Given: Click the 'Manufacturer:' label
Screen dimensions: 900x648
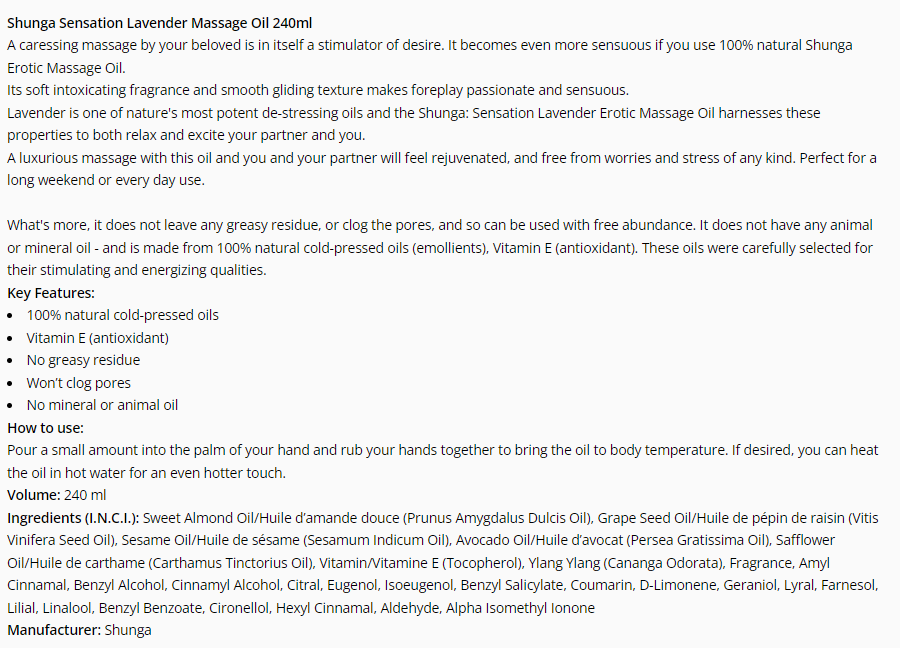Looking at the screenshot, I should (54, 630).
